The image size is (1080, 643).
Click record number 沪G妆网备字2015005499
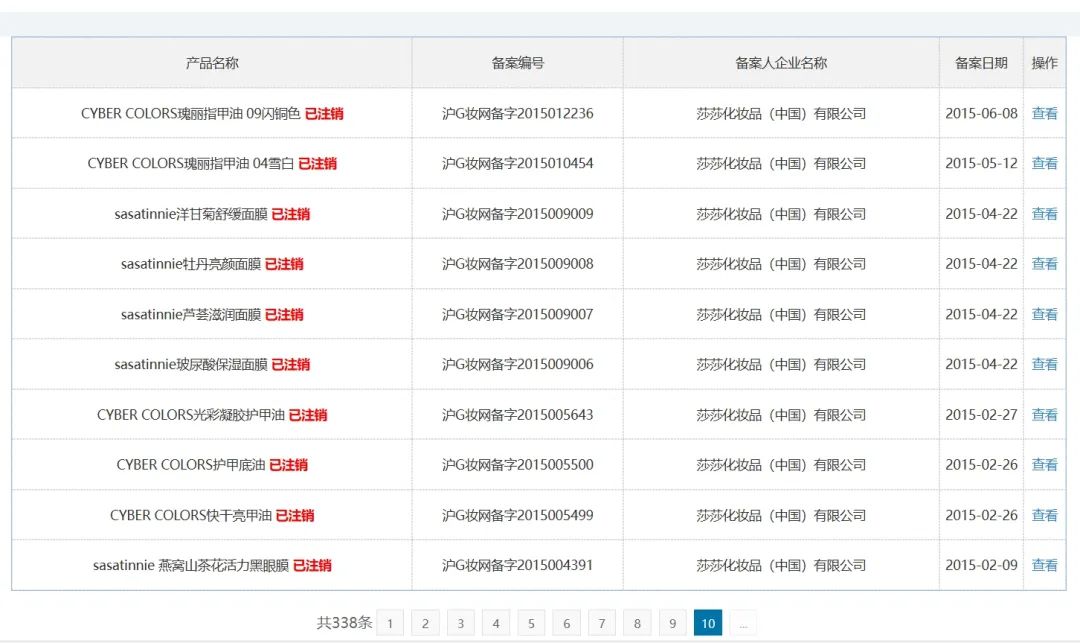coord(518,515)
